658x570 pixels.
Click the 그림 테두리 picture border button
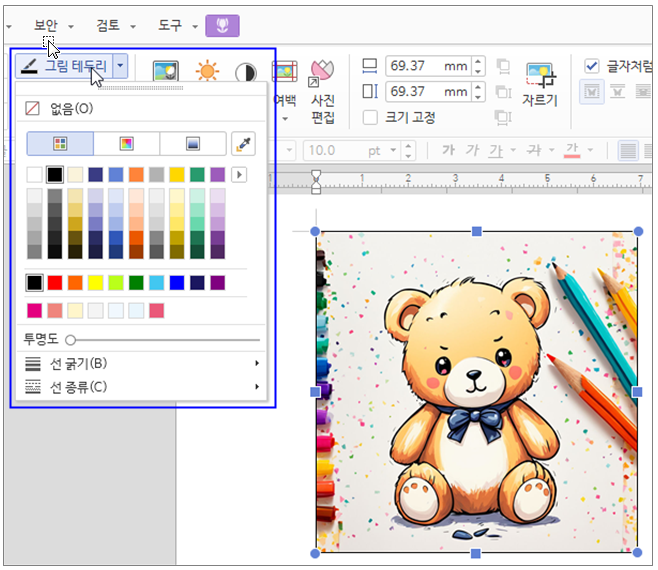coord(64,66)
